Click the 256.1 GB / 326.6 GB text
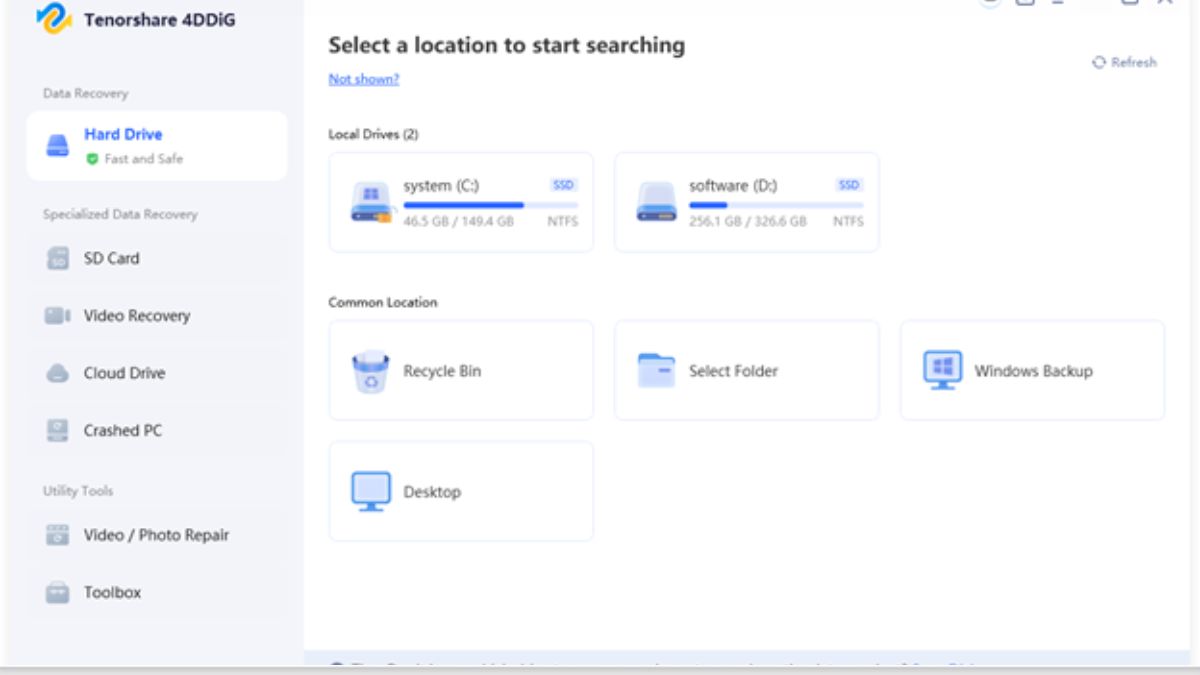1200x675 pixels. click(747, 222)
